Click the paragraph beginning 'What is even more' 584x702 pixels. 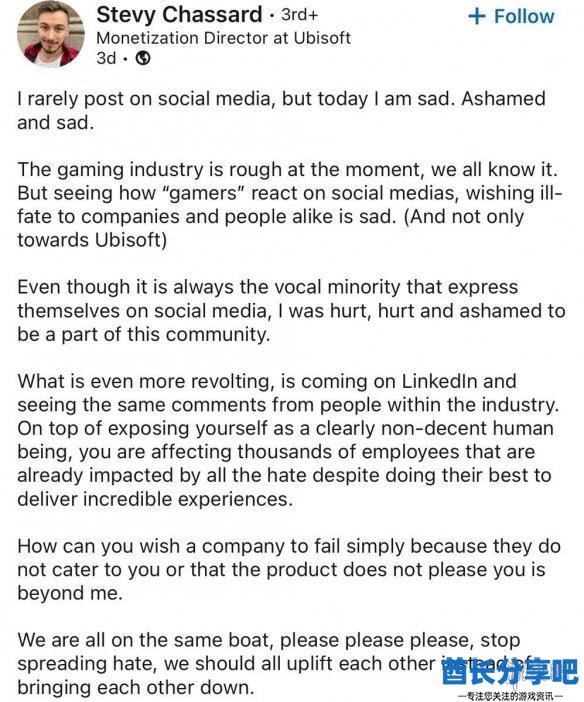[x=288, y=441]
